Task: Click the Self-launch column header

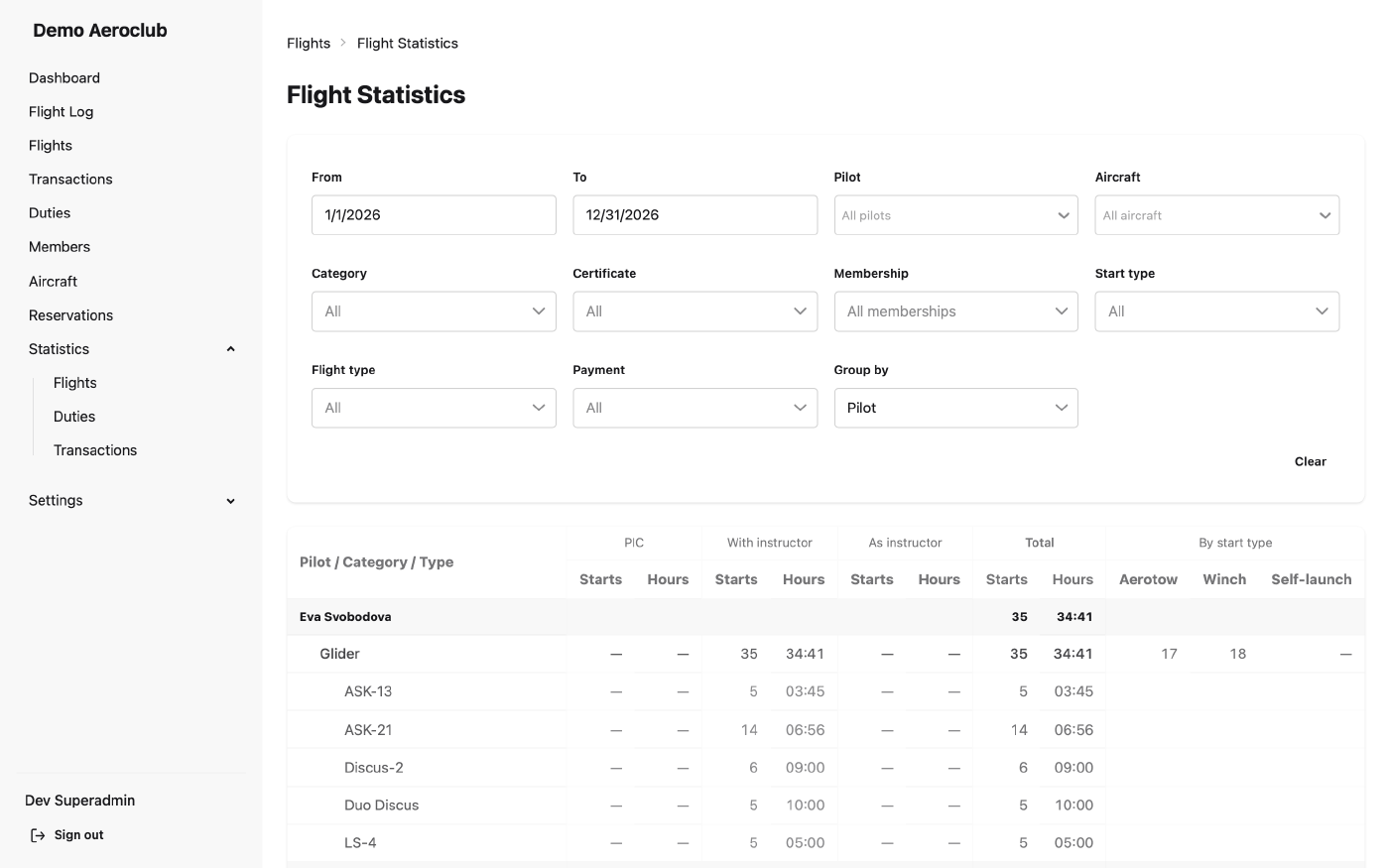Action: (x=1312, y=579)
